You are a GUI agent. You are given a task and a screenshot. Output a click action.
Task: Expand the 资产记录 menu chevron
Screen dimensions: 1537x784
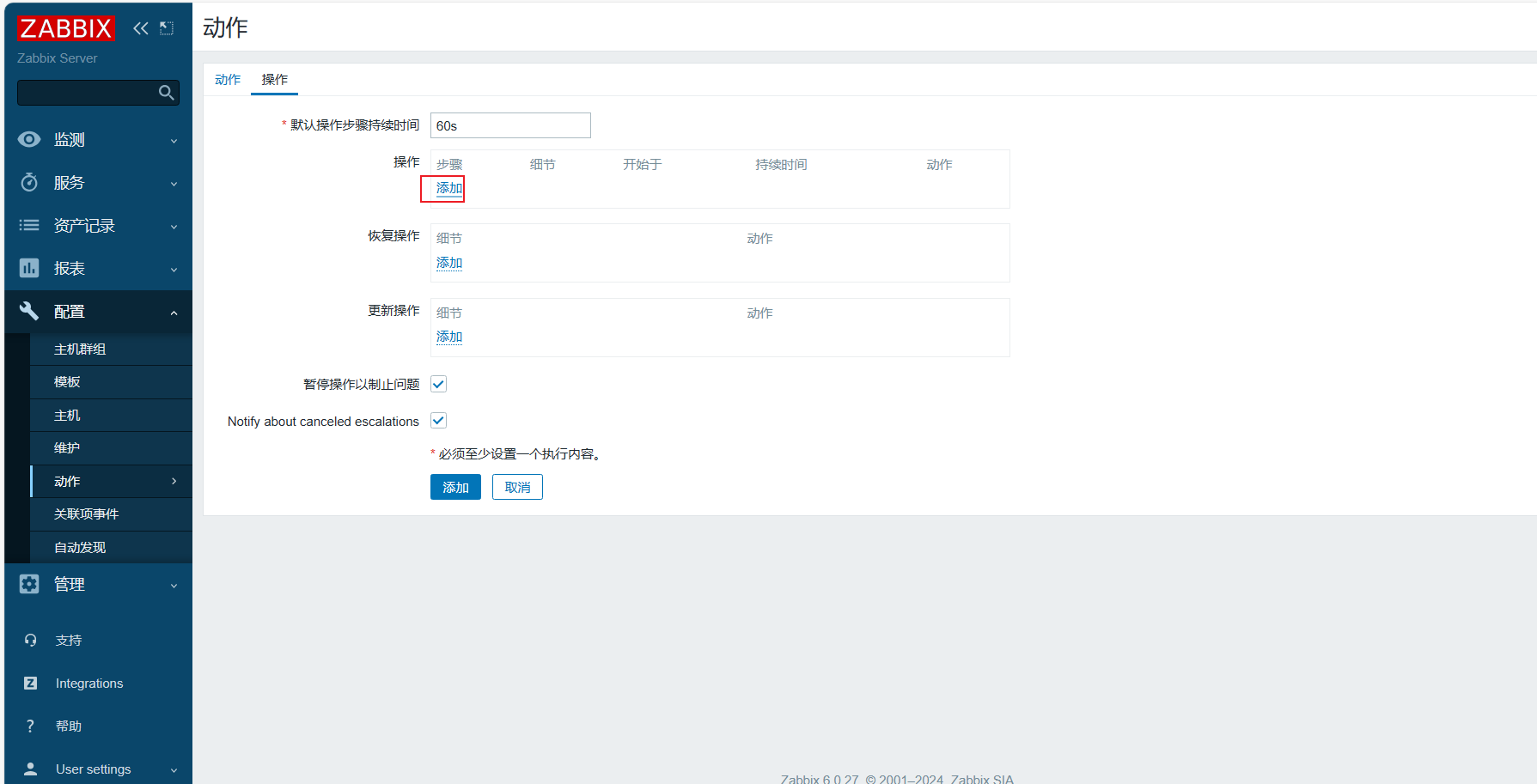pos(174,227)
